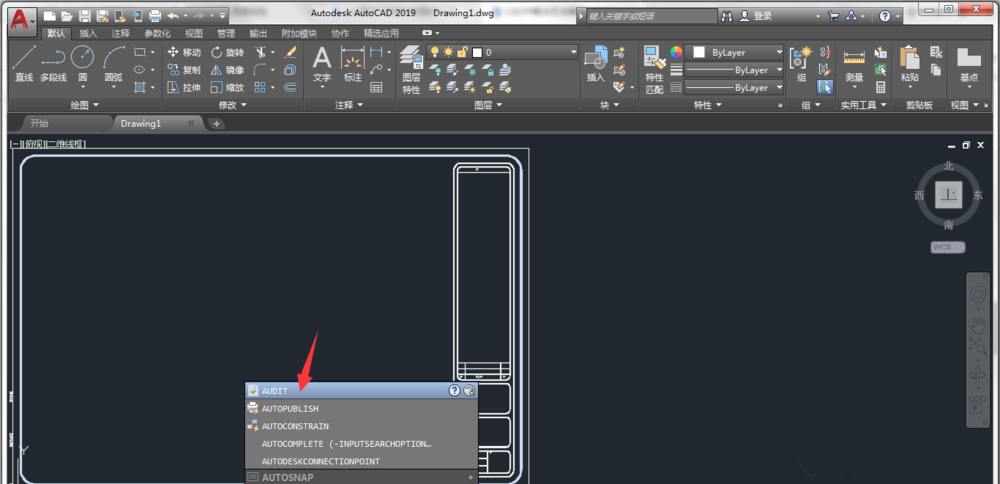The height and width of the screenshot is (484, 1000).
Task: Click the 登录 (Sign In) button
Action: (x=762, y=17)
